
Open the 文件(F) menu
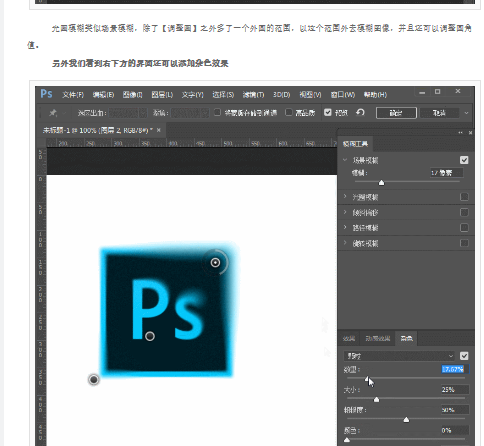73,95
